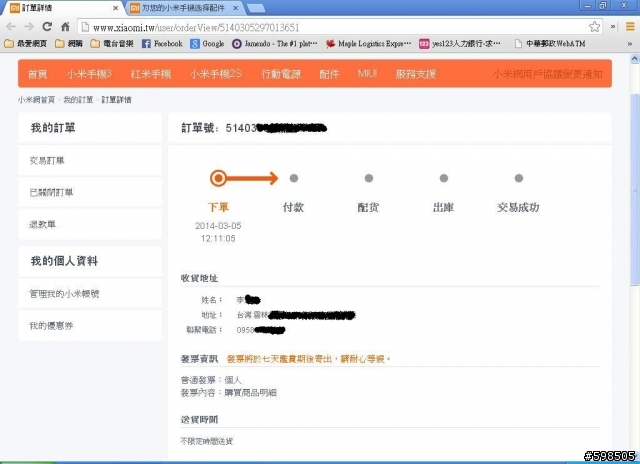
Task: Click the 配货 progress step dot
Action: point(369,178)
